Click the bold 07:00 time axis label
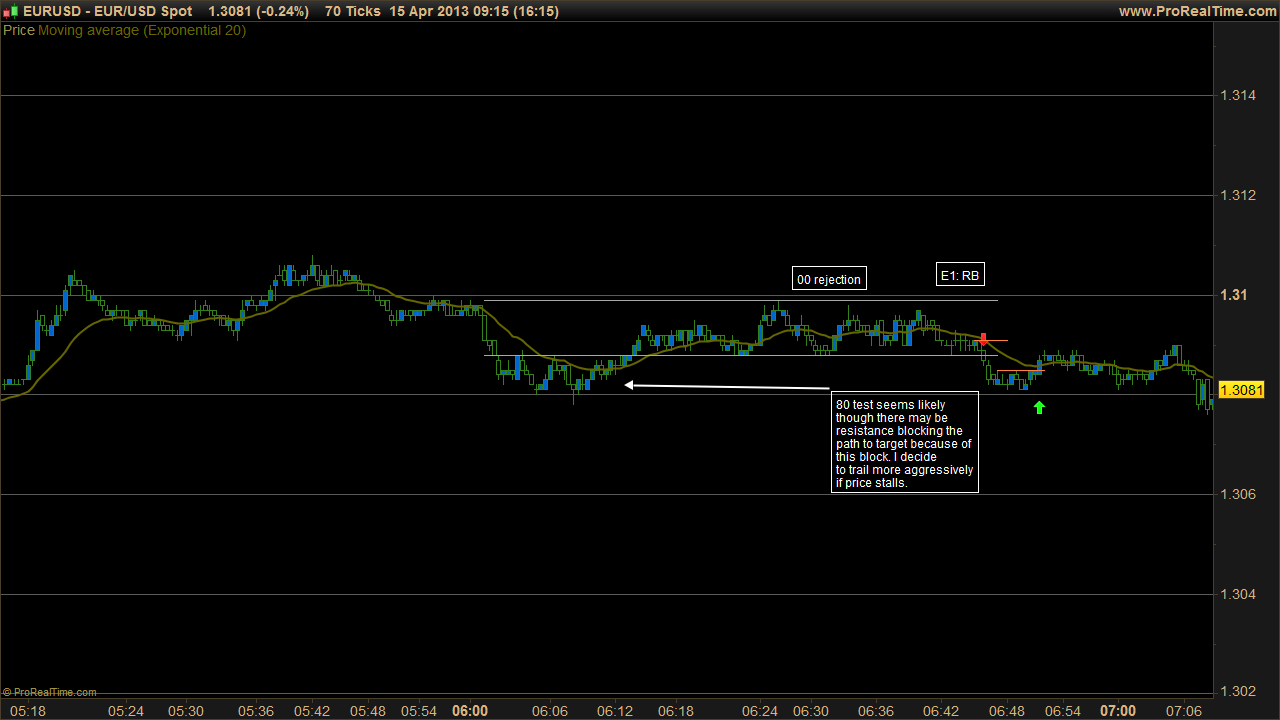The image size is (1280, 720). pos(1118,711)
